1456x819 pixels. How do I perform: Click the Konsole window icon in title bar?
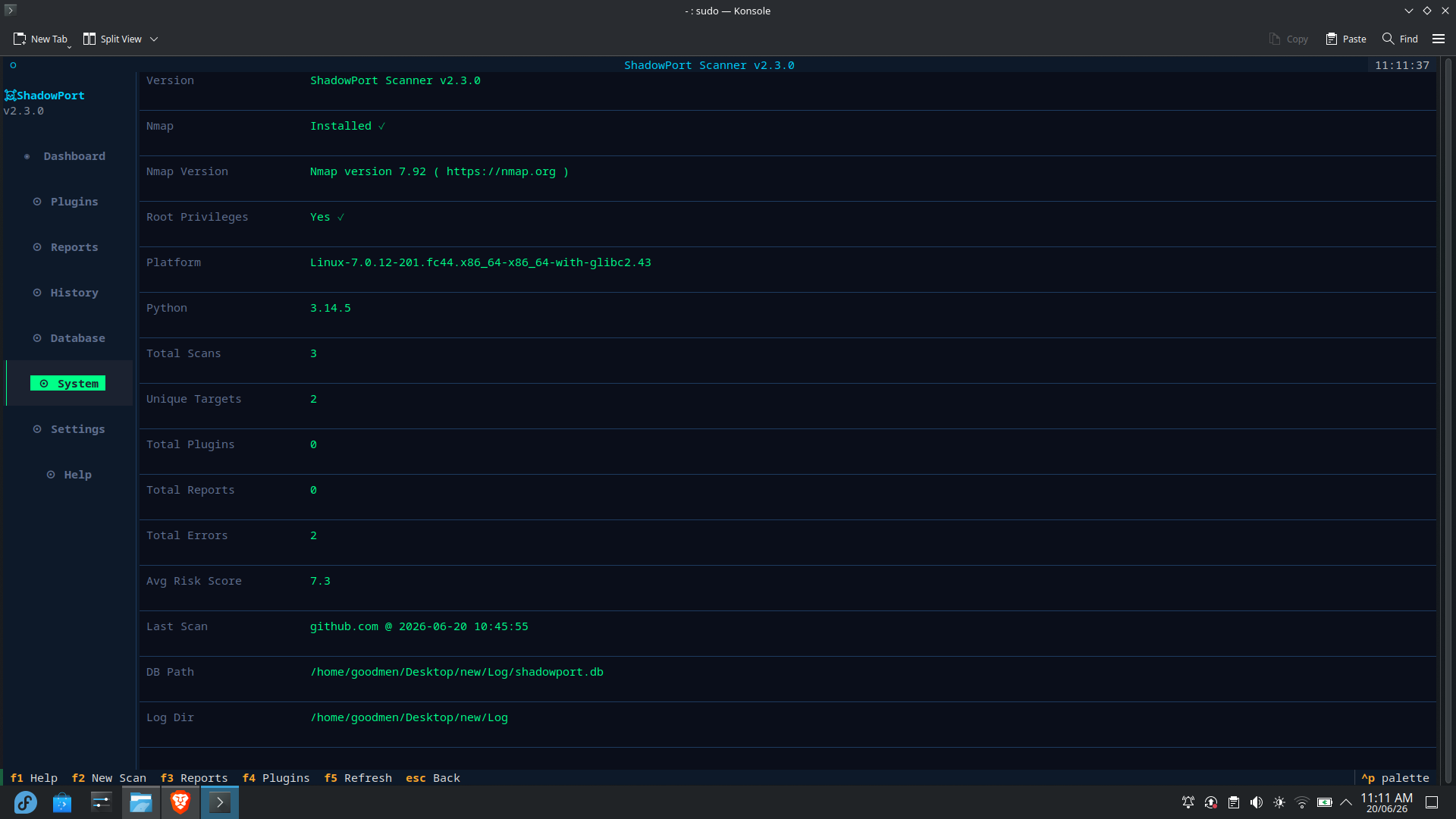11,10
